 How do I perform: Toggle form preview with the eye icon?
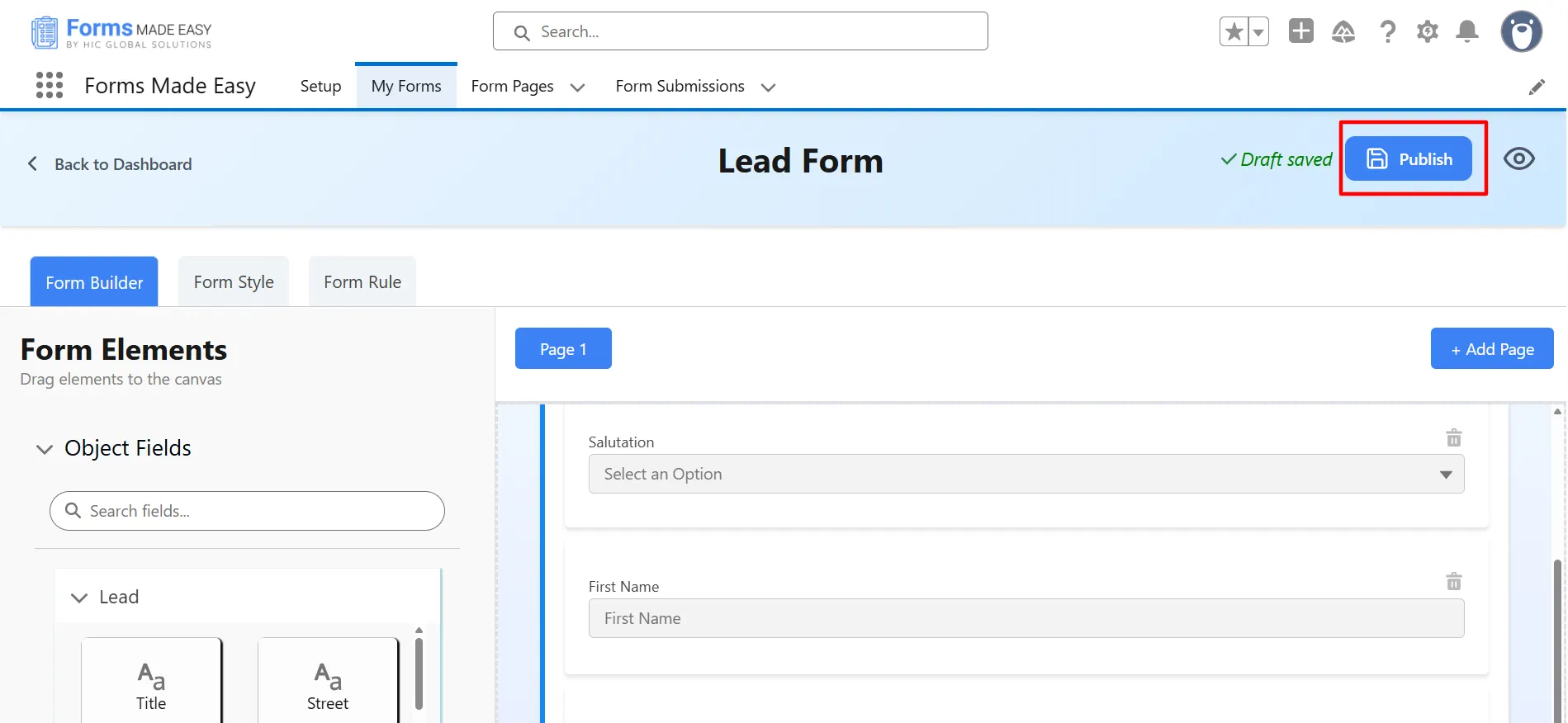click(x=1518, y=158)
